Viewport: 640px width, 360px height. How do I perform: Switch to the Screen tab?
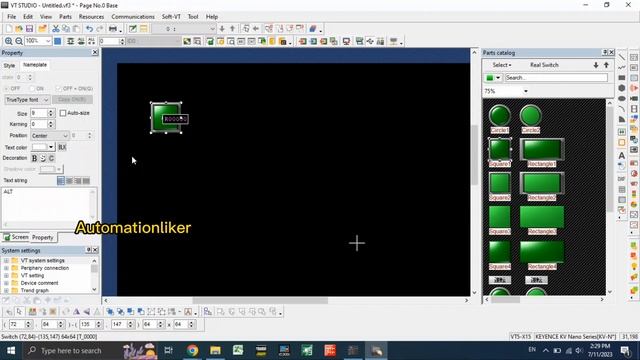[16, 237]
